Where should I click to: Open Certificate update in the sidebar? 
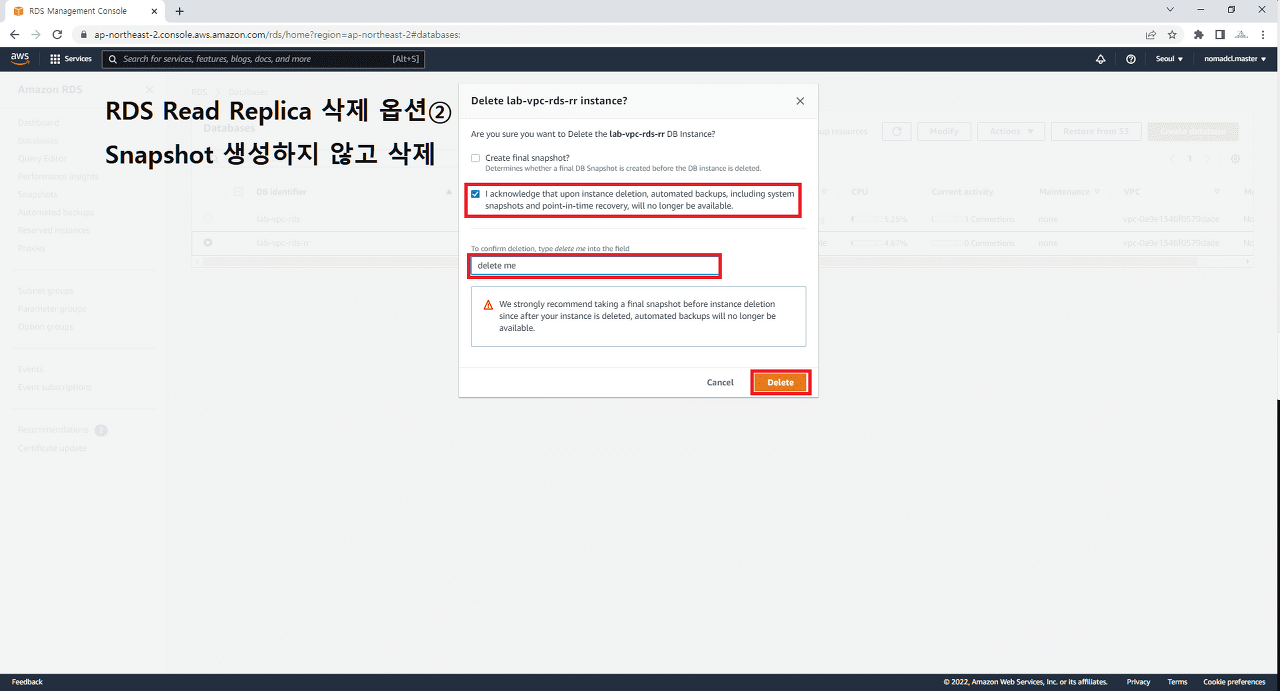(x=52, y=447)
